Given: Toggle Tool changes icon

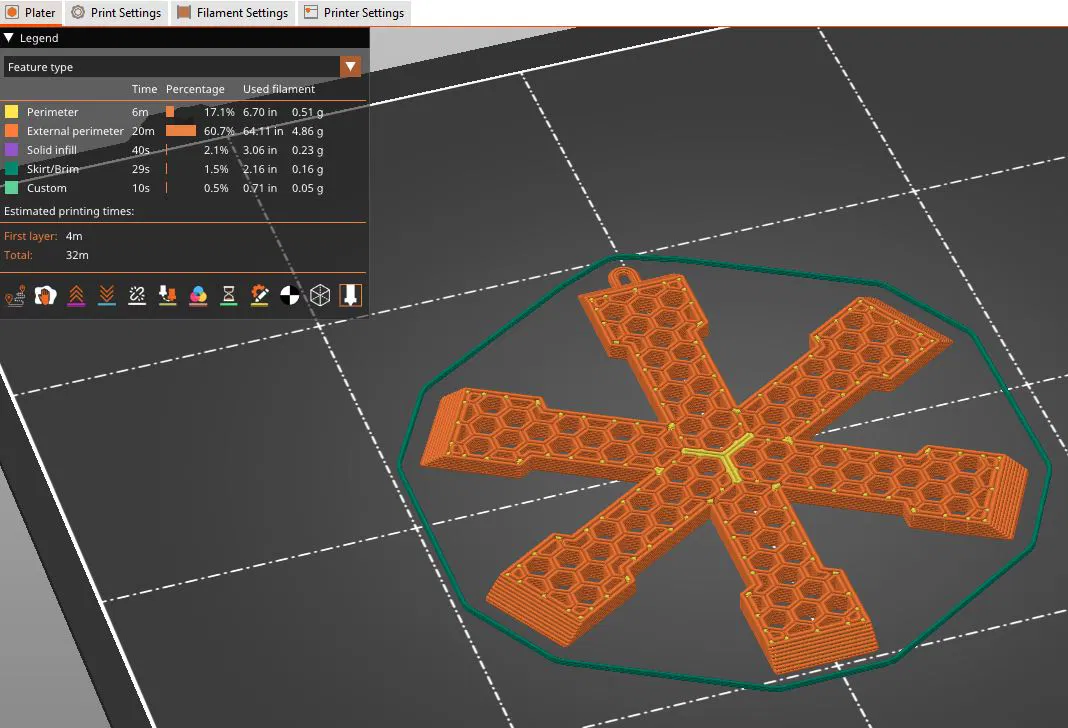Looking at the screenshot, I should point(168,296).
